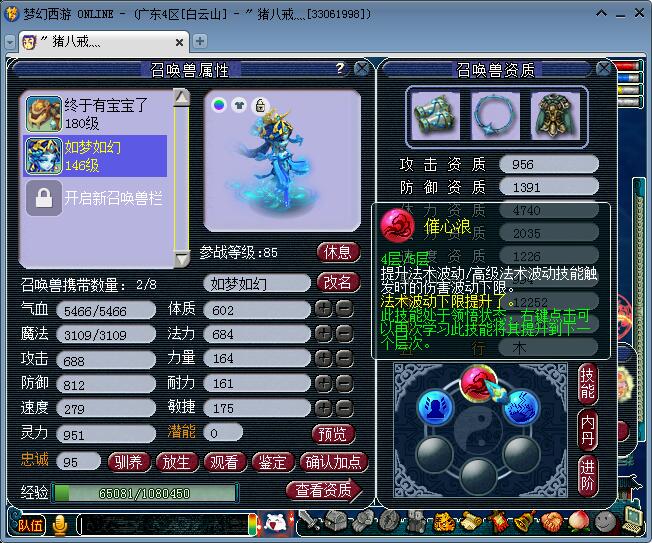
Task: Decrease 体质 with the minus button
Action: (344, 309)
